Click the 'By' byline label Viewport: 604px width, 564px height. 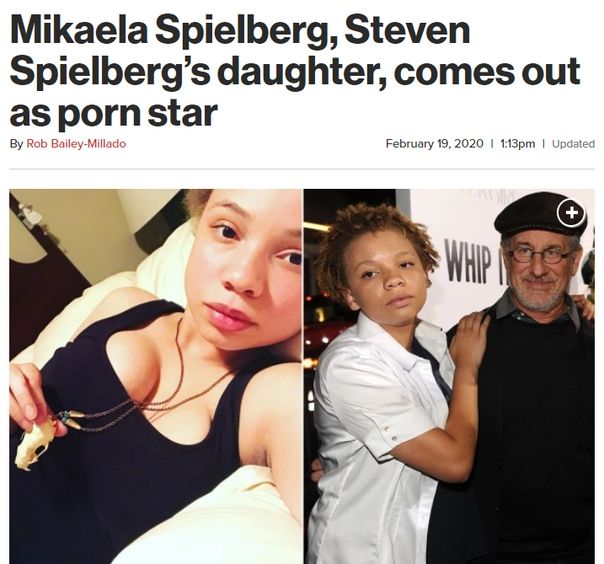[17, 144]
